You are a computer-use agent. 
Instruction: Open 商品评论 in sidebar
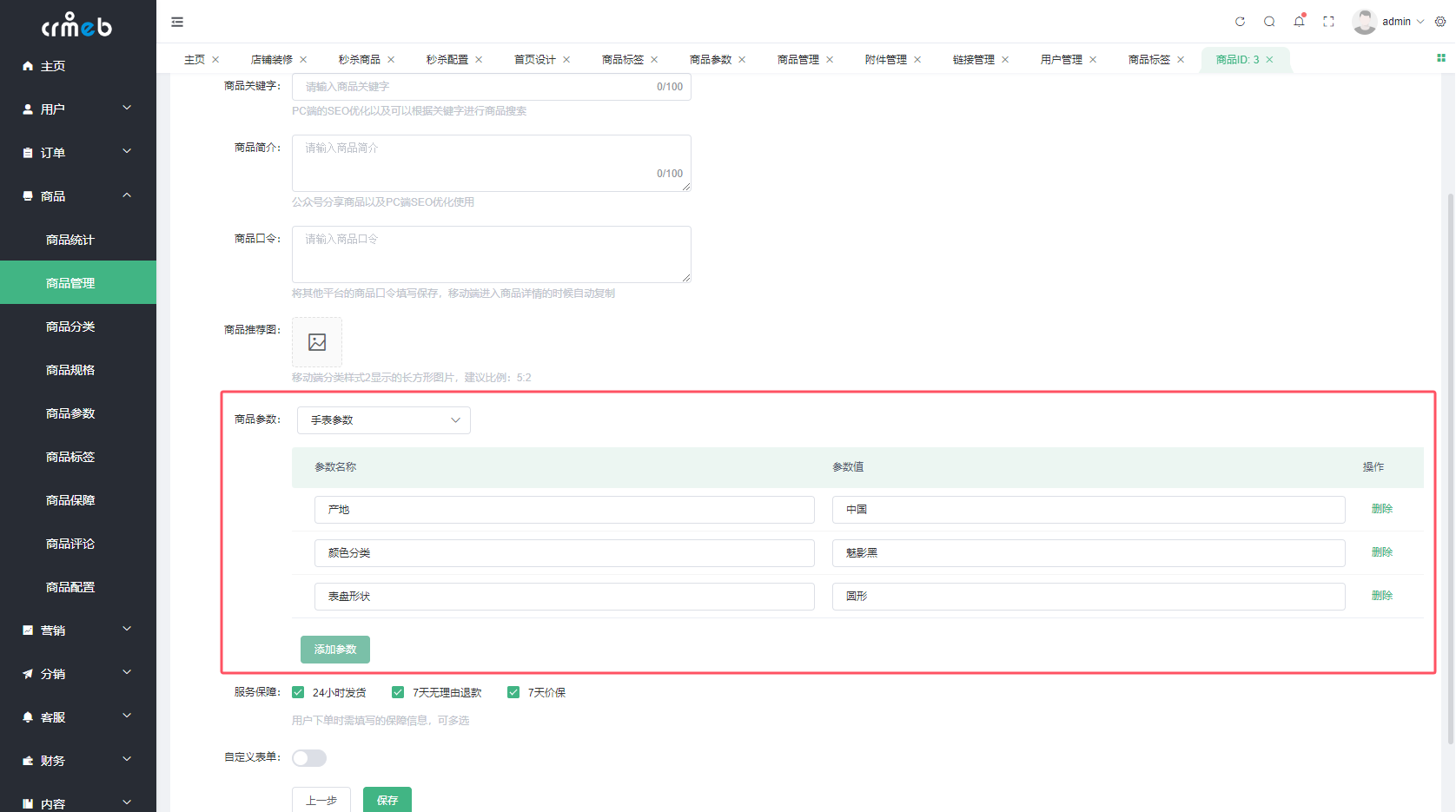[78, 544]
